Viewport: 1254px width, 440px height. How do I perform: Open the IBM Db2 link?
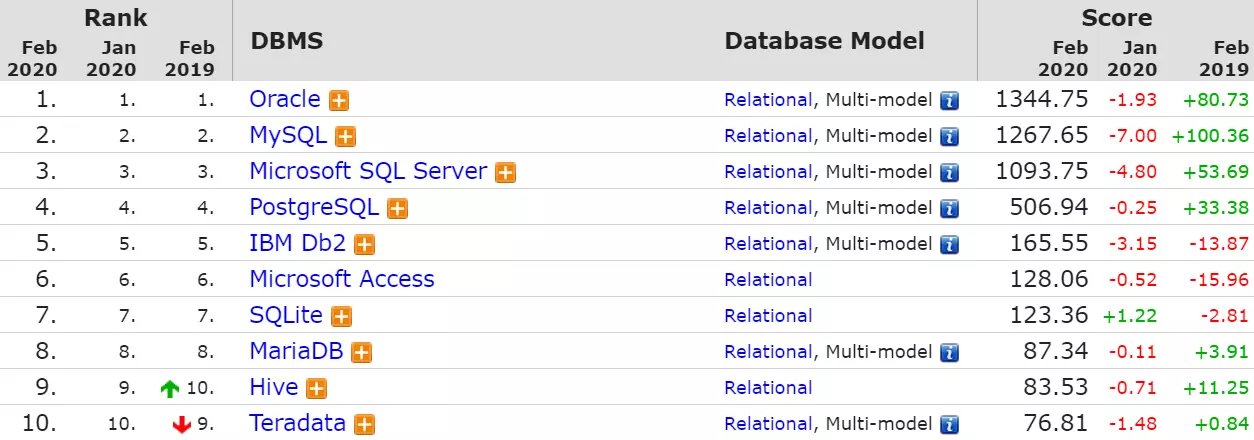click(299, 244)
